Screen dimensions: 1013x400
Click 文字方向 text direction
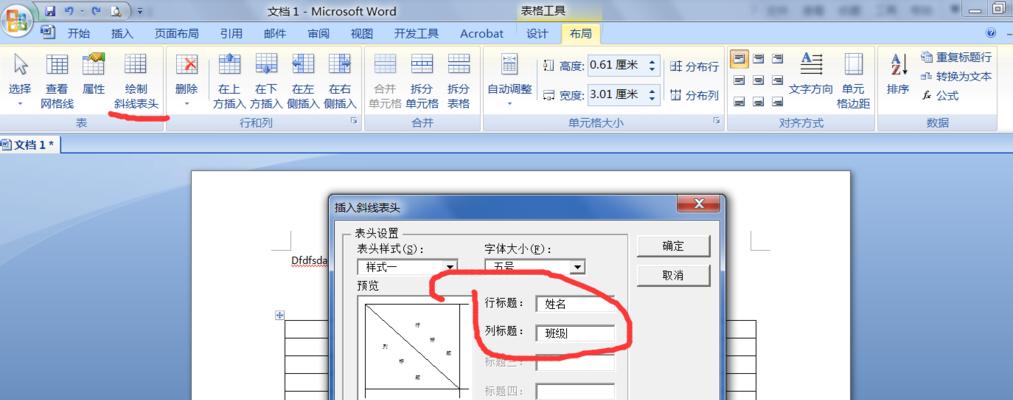[811, 74]
